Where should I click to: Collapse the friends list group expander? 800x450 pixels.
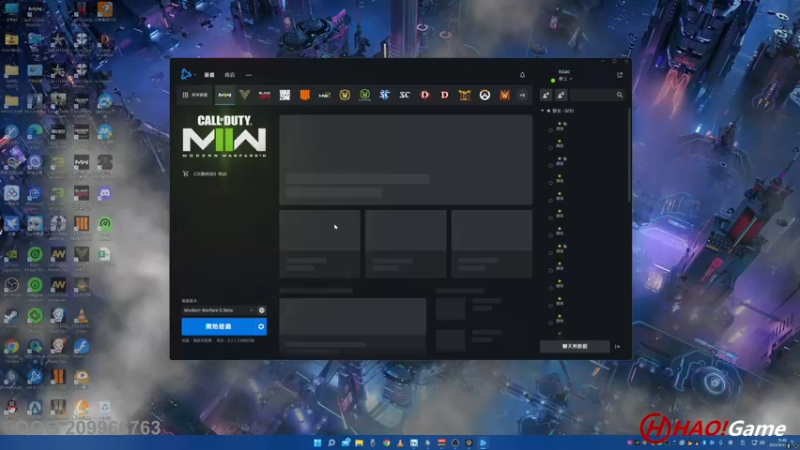(x=542, y=111)
